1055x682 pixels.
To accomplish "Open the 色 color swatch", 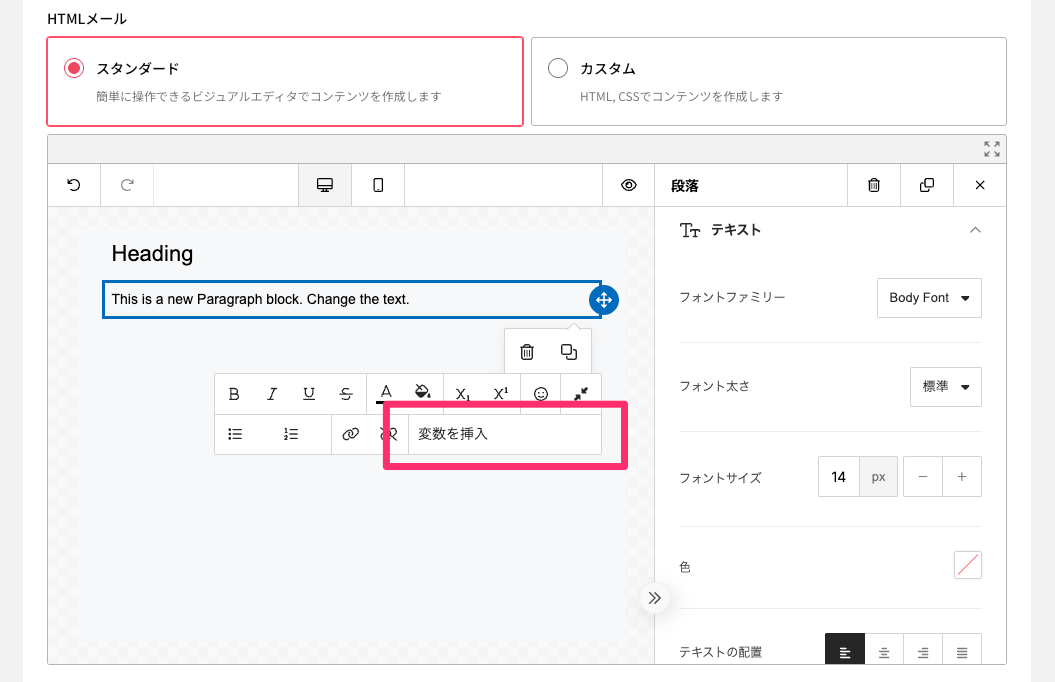I will 968,565.
